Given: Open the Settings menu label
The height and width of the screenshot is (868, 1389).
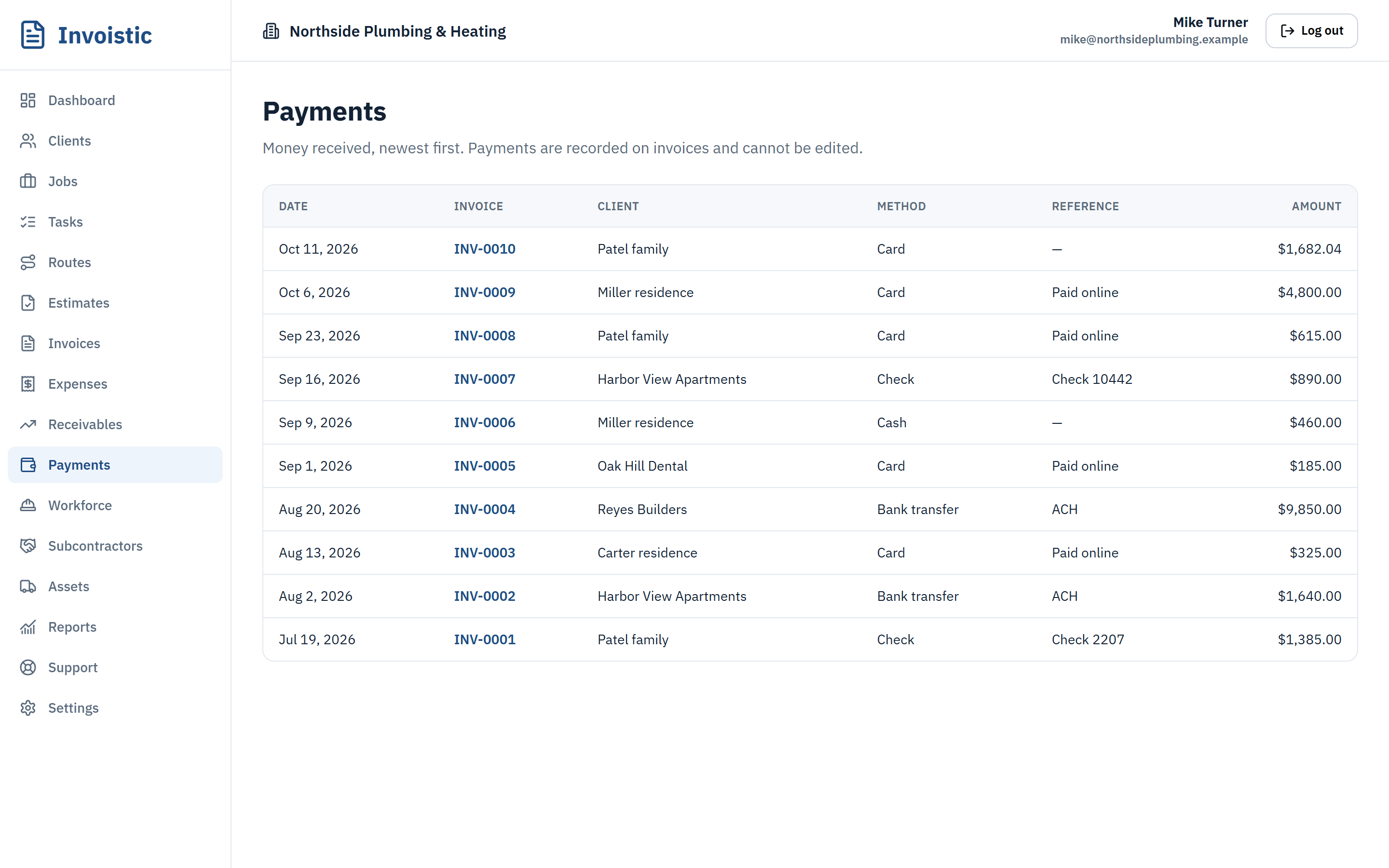Looking at the screenshot, I should point(73,708).
